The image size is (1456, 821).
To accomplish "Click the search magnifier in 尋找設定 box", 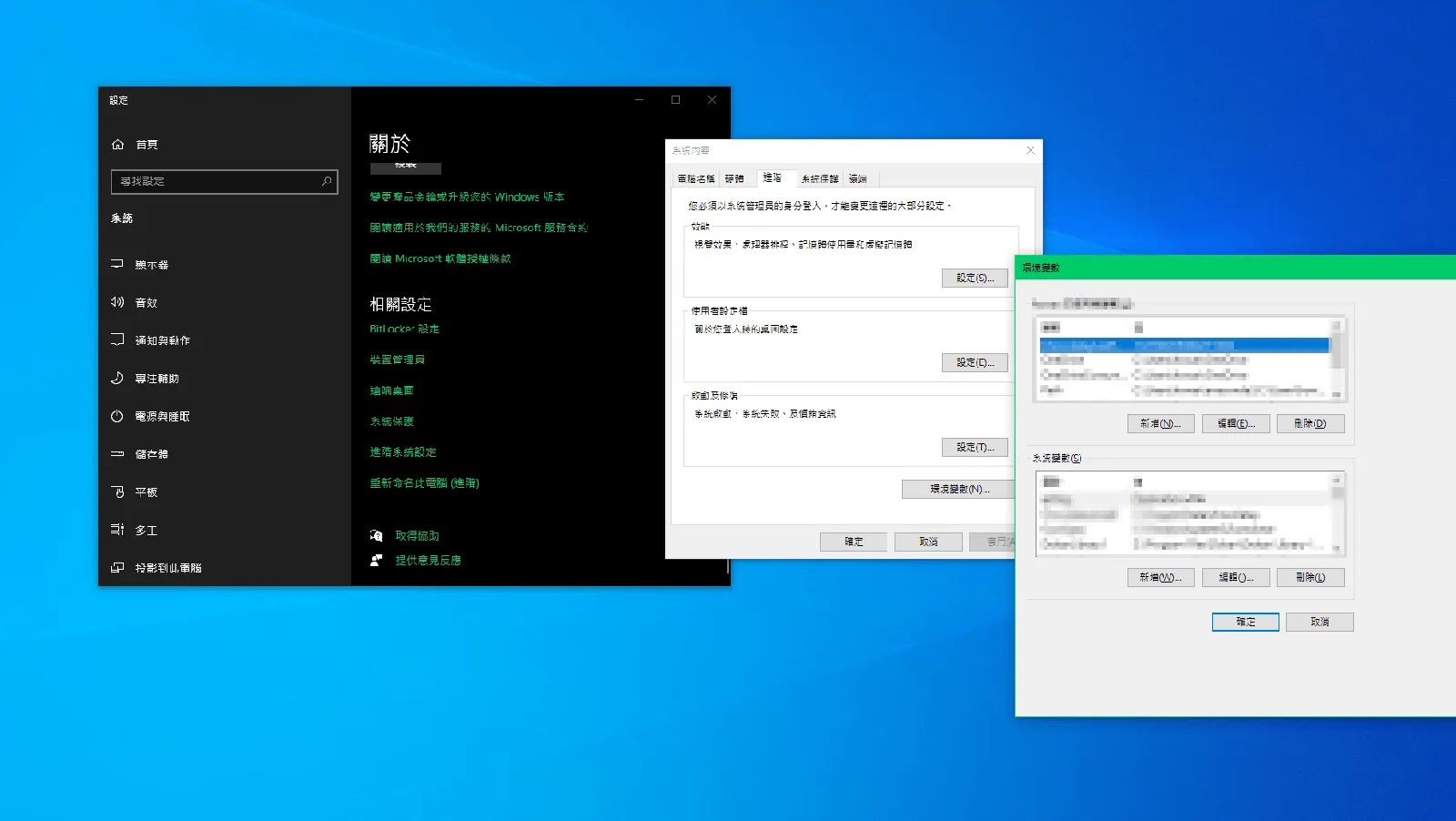I will (x=327, y=181).
